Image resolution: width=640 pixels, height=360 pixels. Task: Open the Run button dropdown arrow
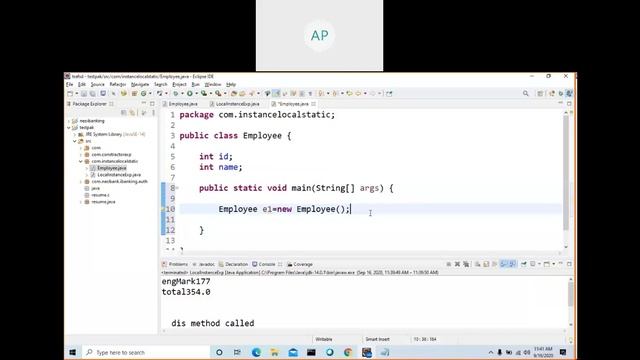click(x=196, y=94)
